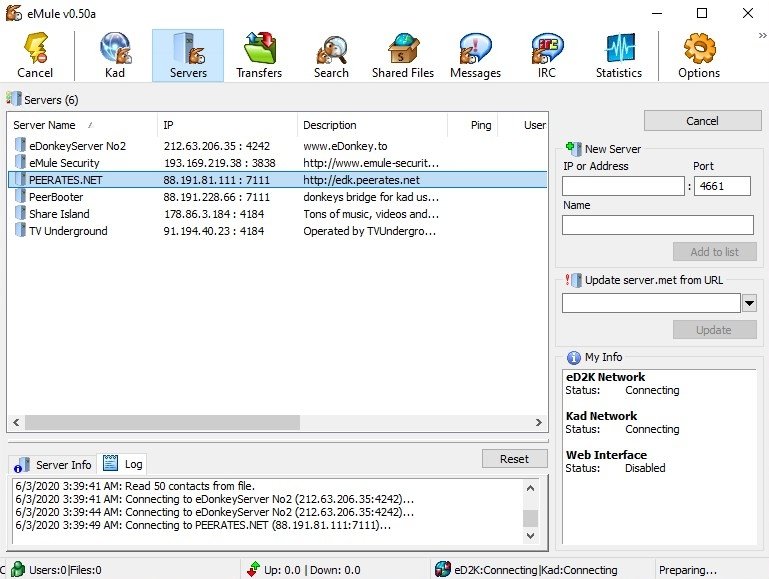Click the Cancel button above New Server

[702, 121]
